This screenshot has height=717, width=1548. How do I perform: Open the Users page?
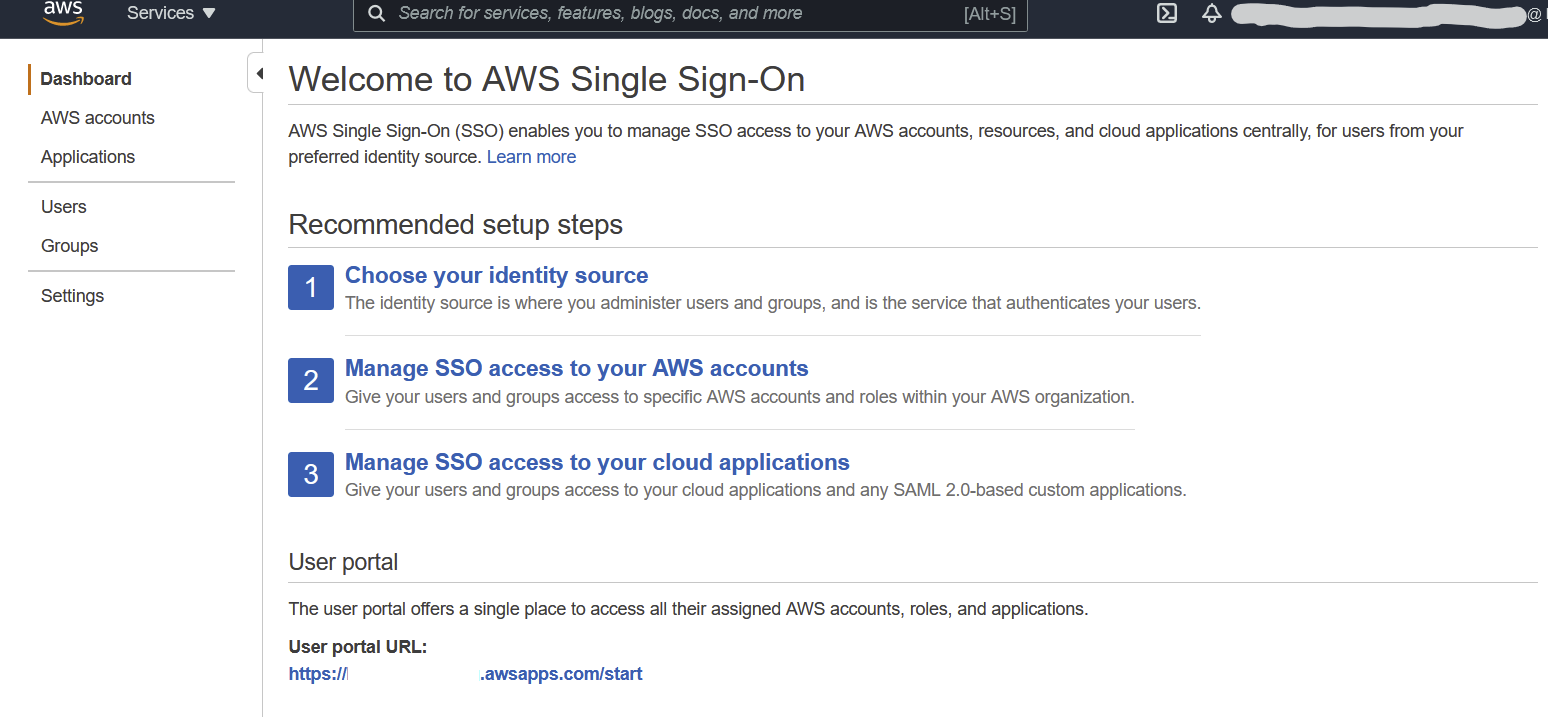point(64,207)
